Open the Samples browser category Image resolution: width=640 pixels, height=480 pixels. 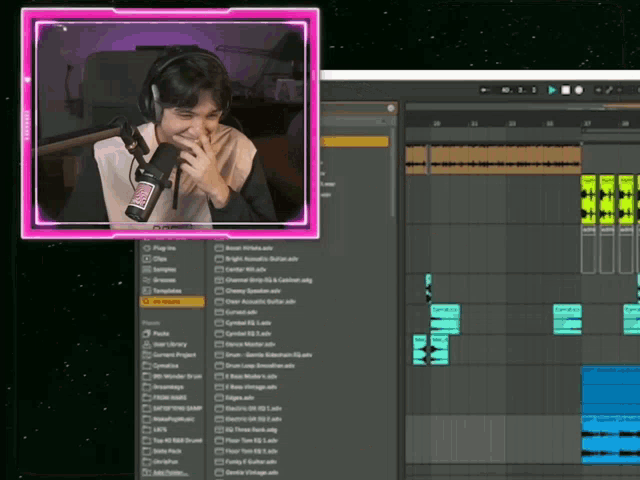pyautogui.click(x=159, y=269)
